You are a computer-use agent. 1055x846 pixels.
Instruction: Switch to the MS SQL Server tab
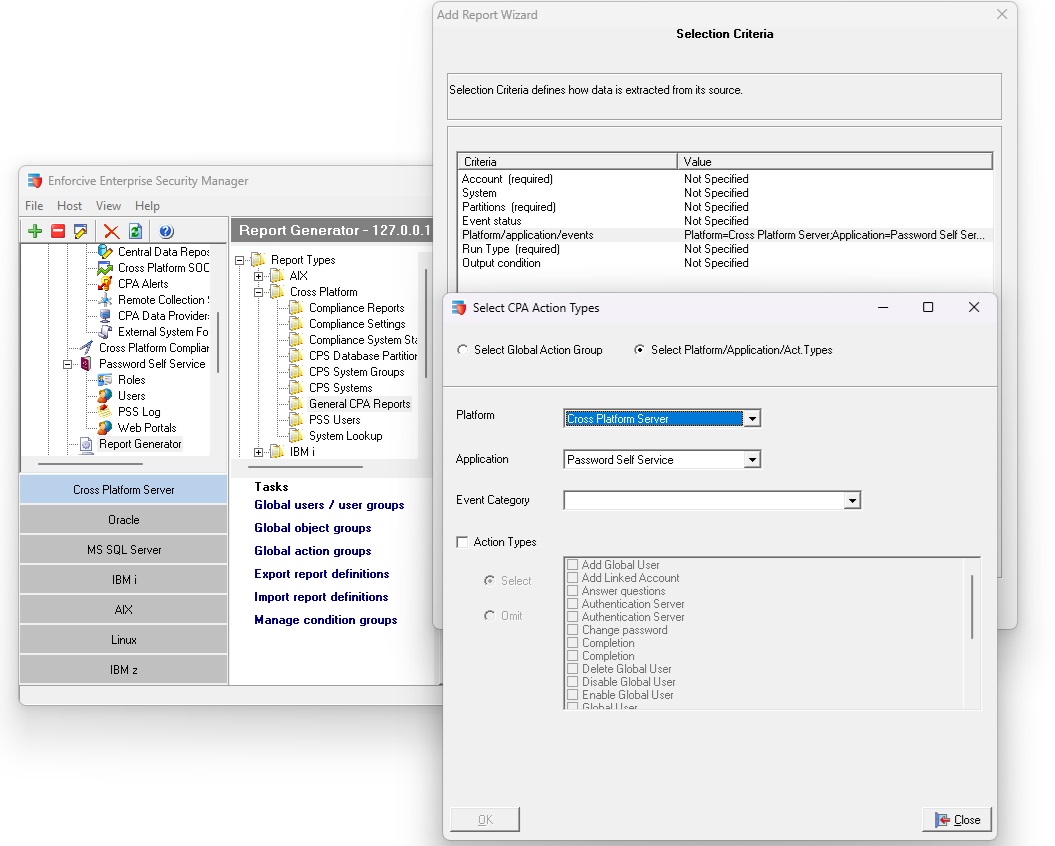(124, 550)
